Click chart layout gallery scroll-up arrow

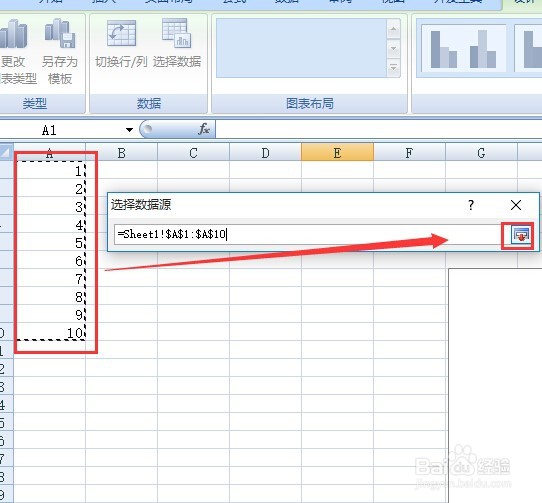click(393, 29)
